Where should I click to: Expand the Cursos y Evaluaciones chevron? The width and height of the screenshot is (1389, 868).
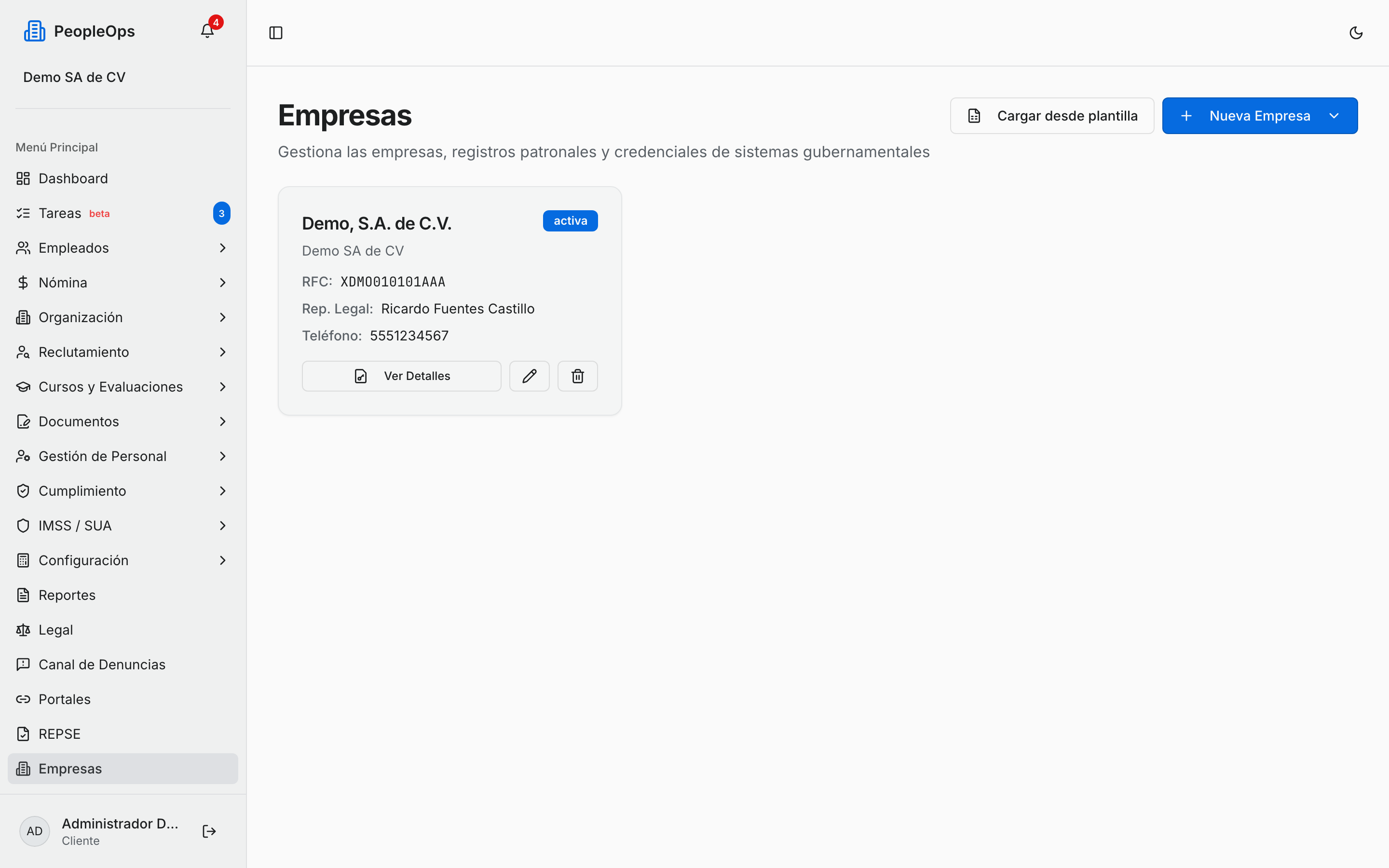pos(223,387)
